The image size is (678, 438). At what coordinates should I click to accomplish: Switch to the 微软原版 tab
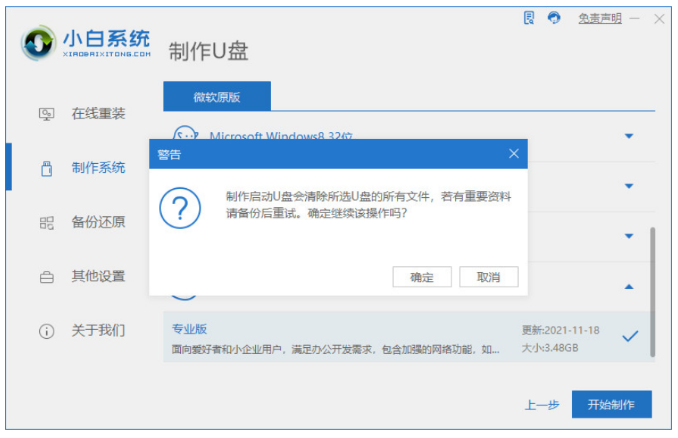coord(217,97)
